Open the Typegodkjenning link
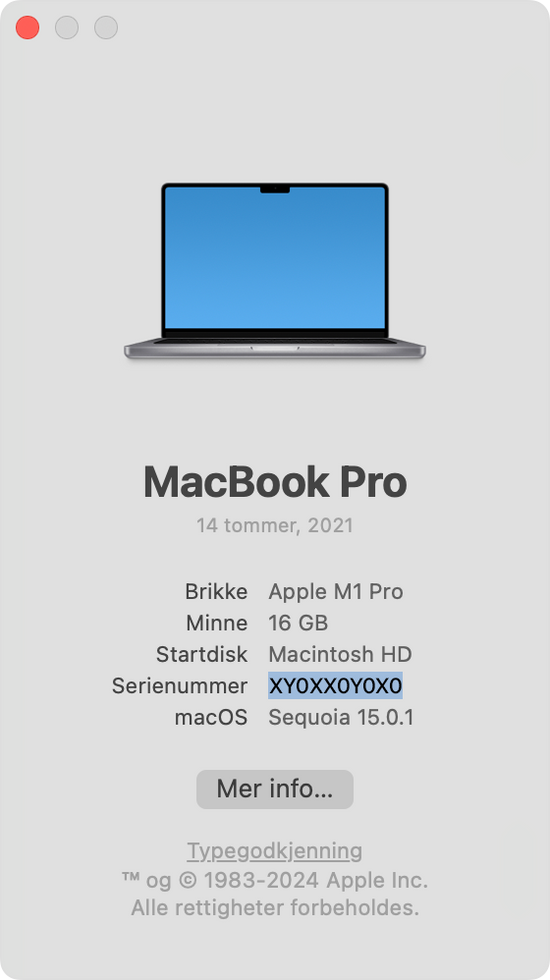 pos(274,851)
